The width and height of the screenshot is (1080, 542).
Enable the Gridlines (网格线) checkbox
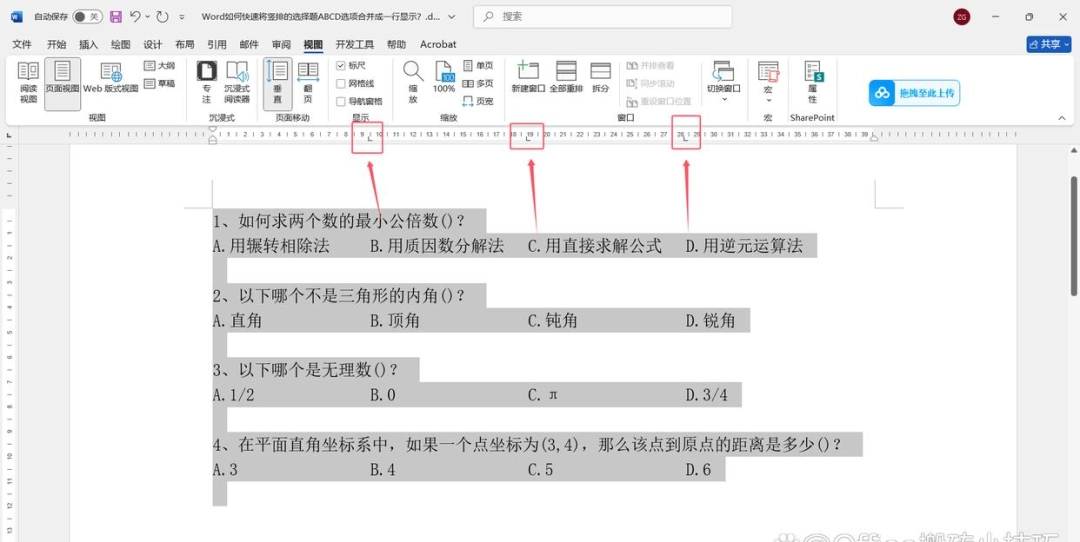click(x=341, y=83)
